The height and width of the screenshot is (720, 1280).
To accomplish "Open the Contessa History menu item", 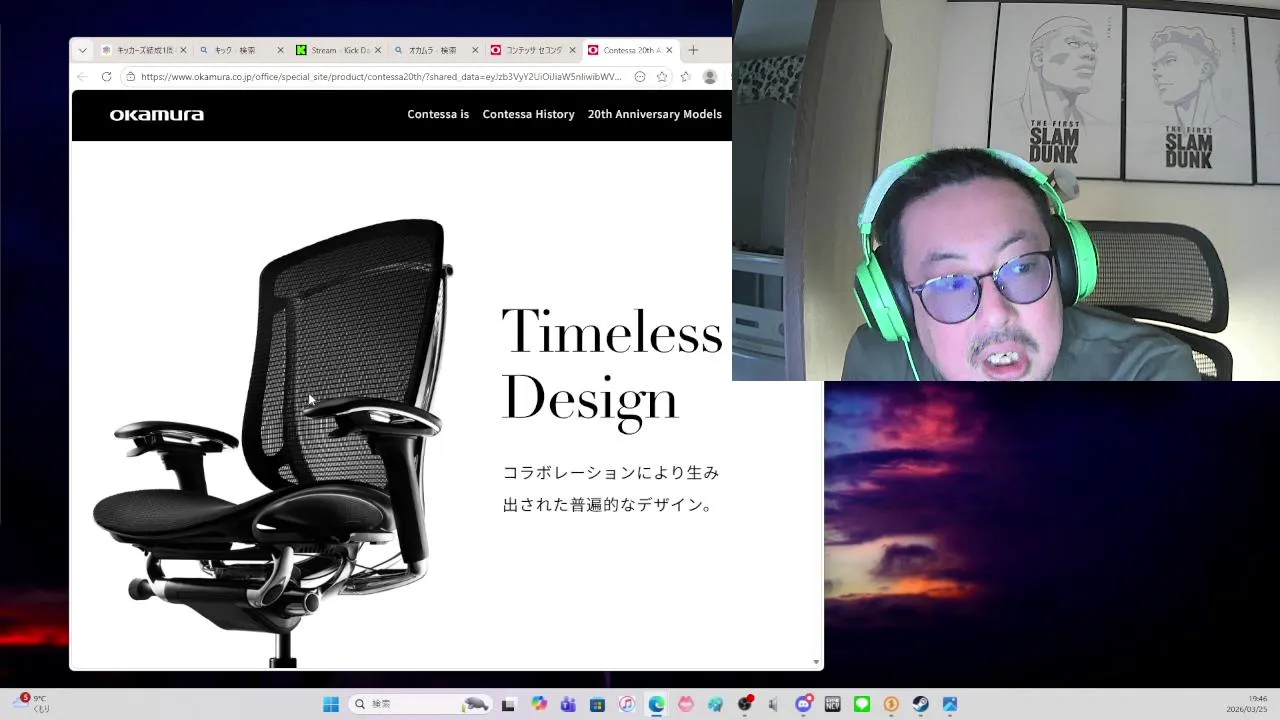I will coord(528,114).
